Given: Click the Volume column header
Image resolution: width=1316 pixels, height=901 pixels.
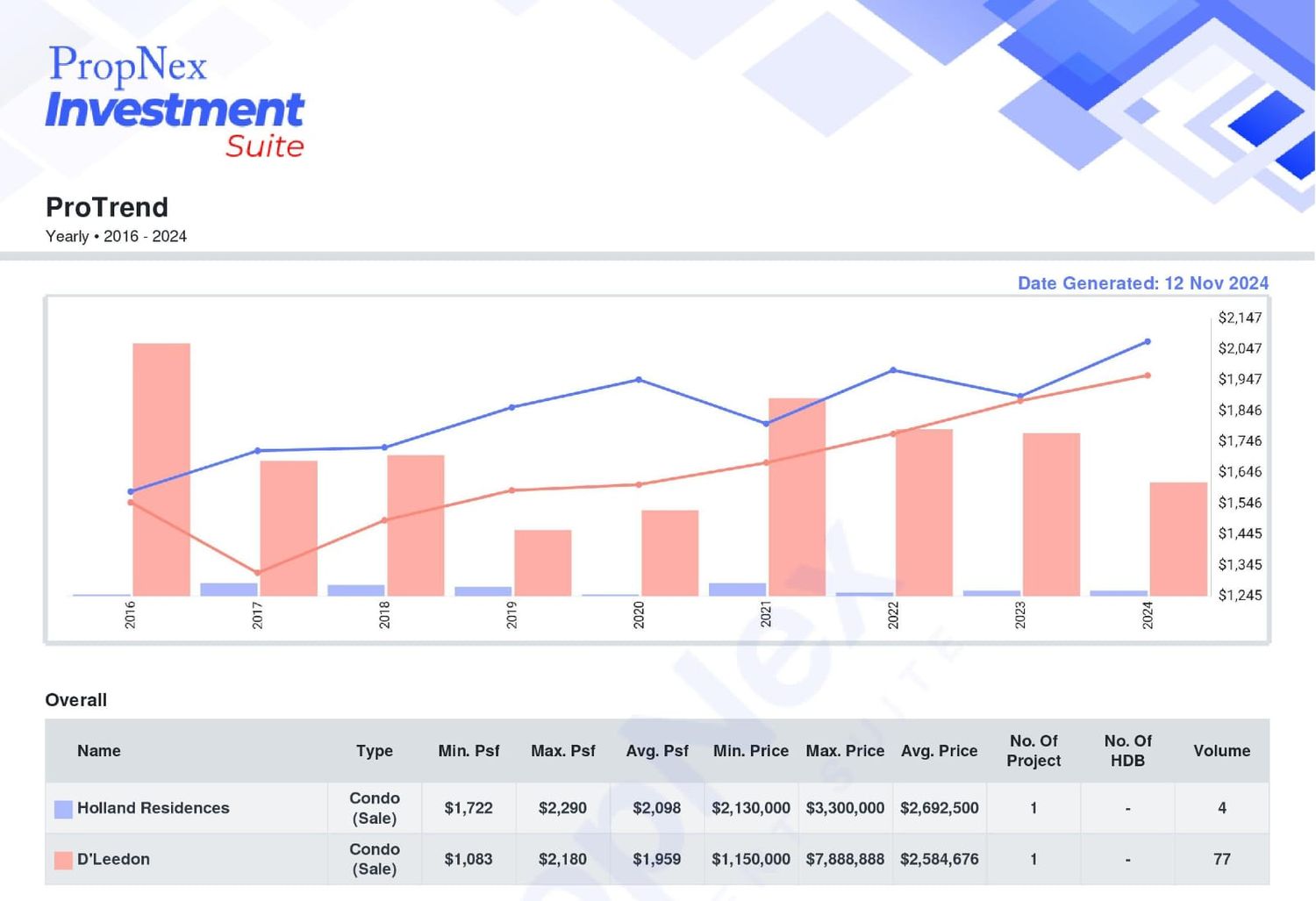Looking at the screenshot, I should pos(1221,751).
